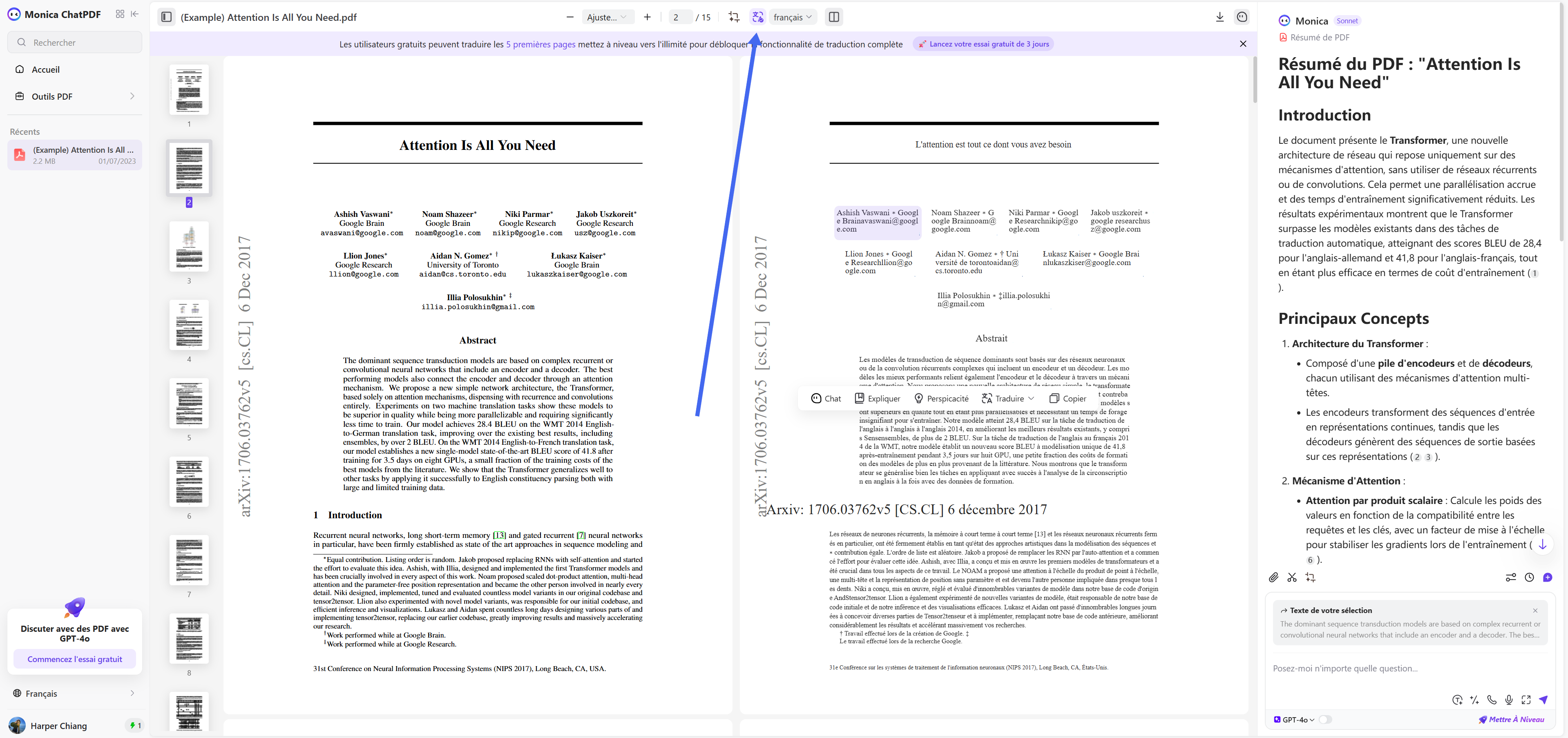
Task: Open the Traduire dropdown in the selection popup
Action: [x=1008, y=399]
